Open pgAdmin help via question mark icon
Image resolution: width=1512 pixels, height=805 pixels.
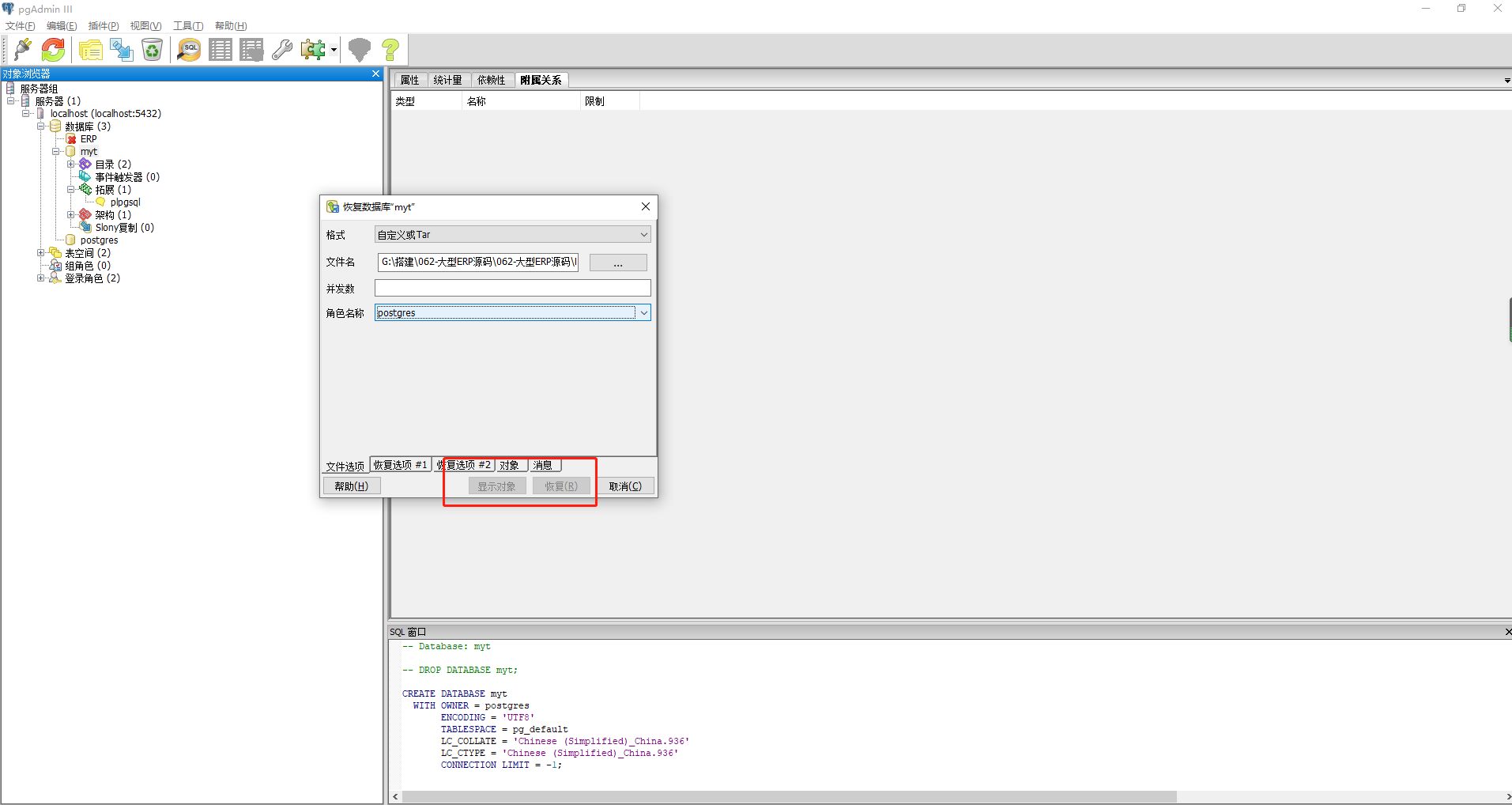[x=390, y=49]
